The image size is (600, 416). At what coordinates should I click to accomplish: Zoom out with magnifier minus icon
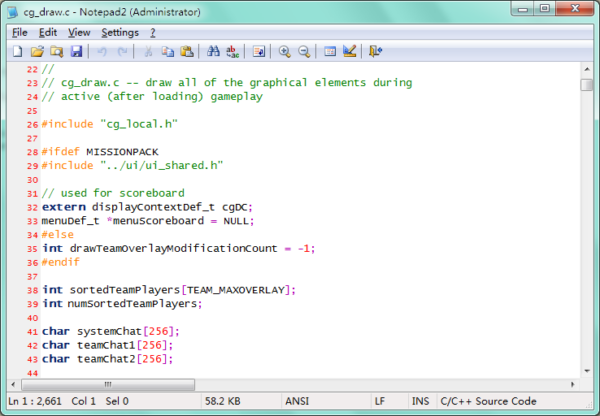pos(304,51)
